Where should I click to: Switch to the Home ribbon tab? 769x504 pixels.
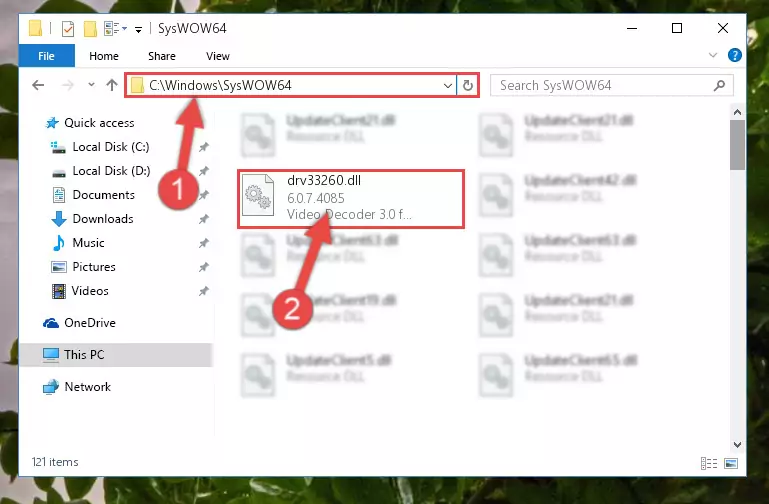tap(103, 56)
